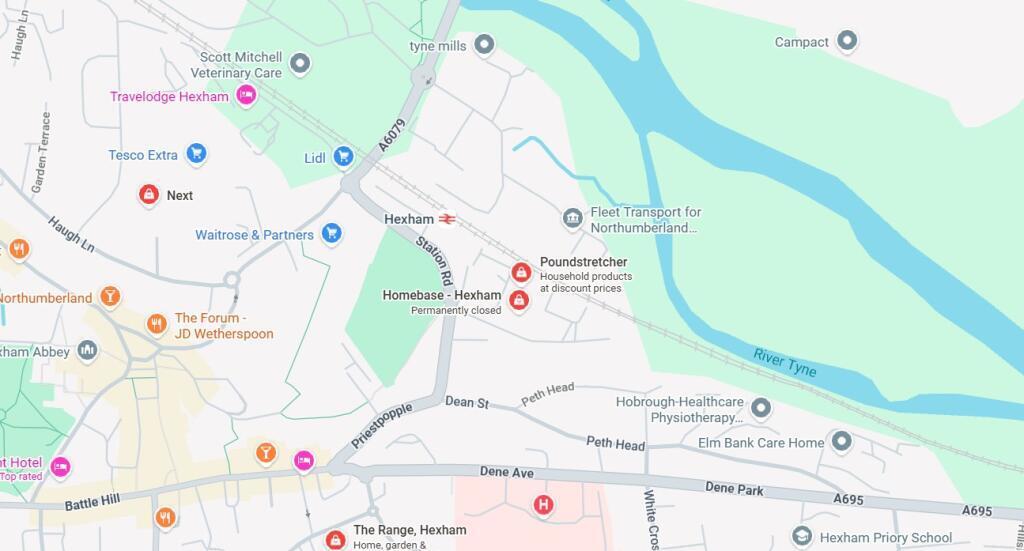Click the Hexham Abbey museum marker
Screen dimensions: 1024x551
pyautogui.click(x=87, y=351)
